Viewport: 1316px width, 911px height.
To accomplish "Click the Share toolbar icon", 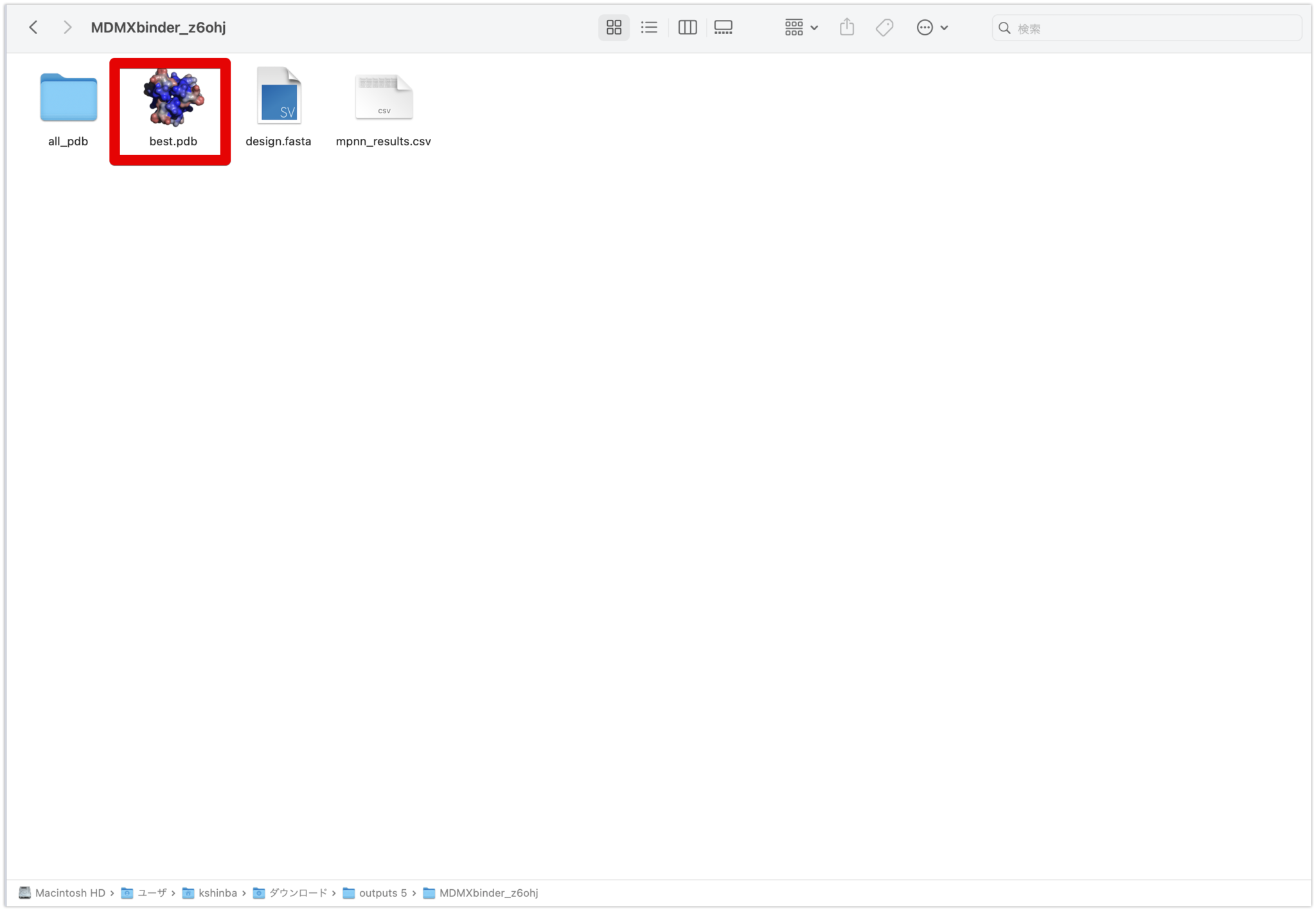I will (x=847, y=28).
